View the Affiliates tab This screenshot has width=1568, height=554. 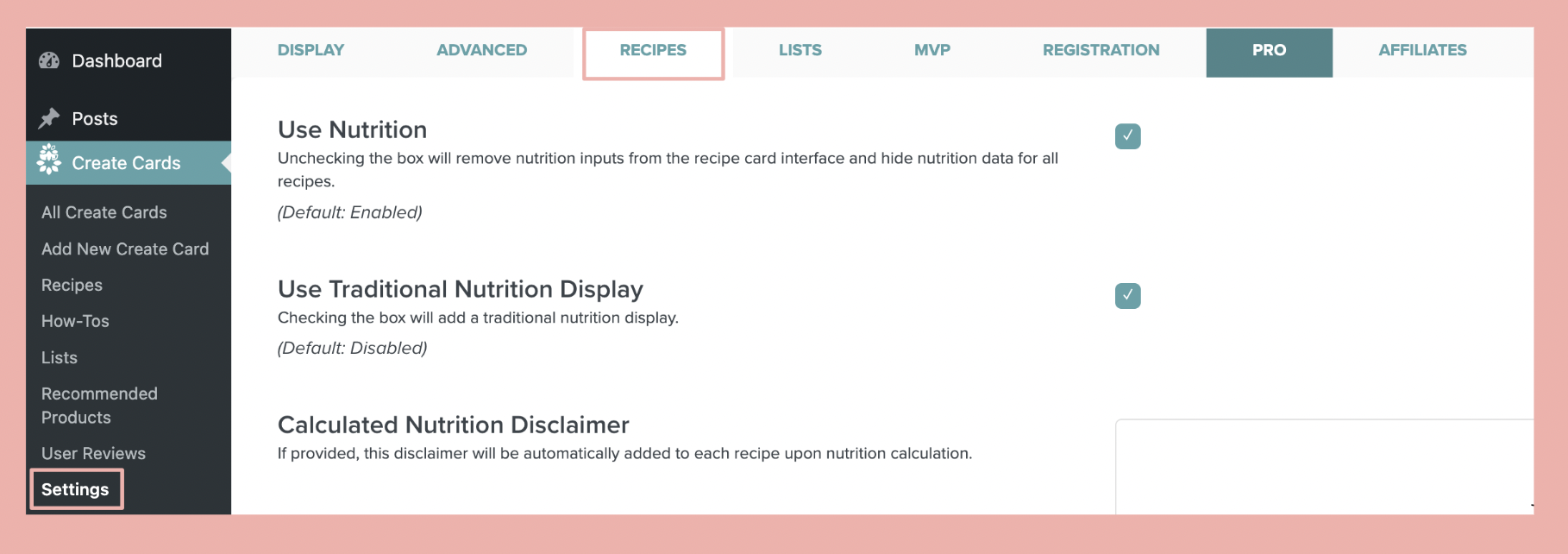coord(1422,50)
